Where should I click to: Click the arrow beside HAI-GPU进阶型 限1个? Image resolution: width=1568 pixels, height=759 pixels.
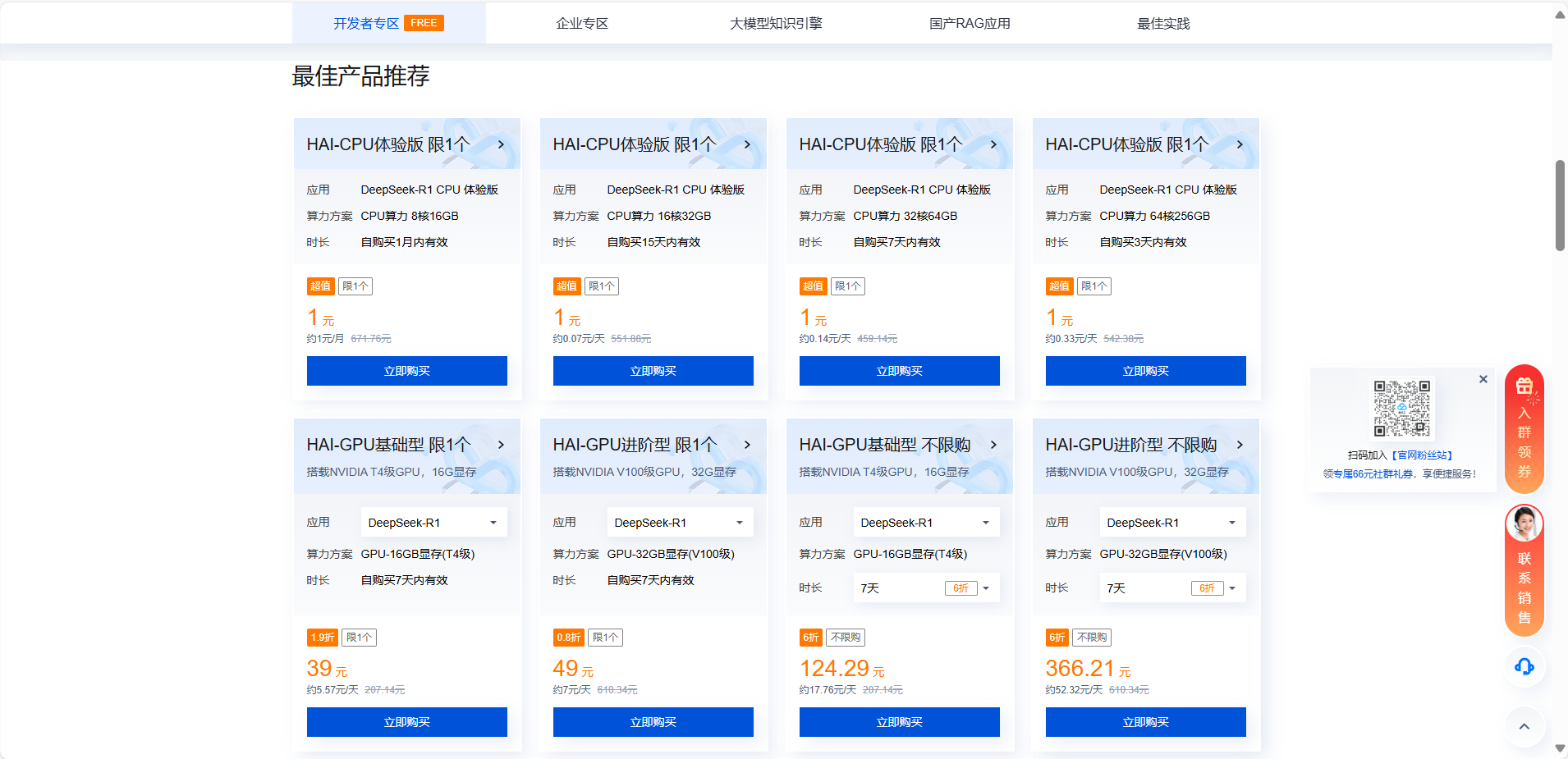point(747,445)
